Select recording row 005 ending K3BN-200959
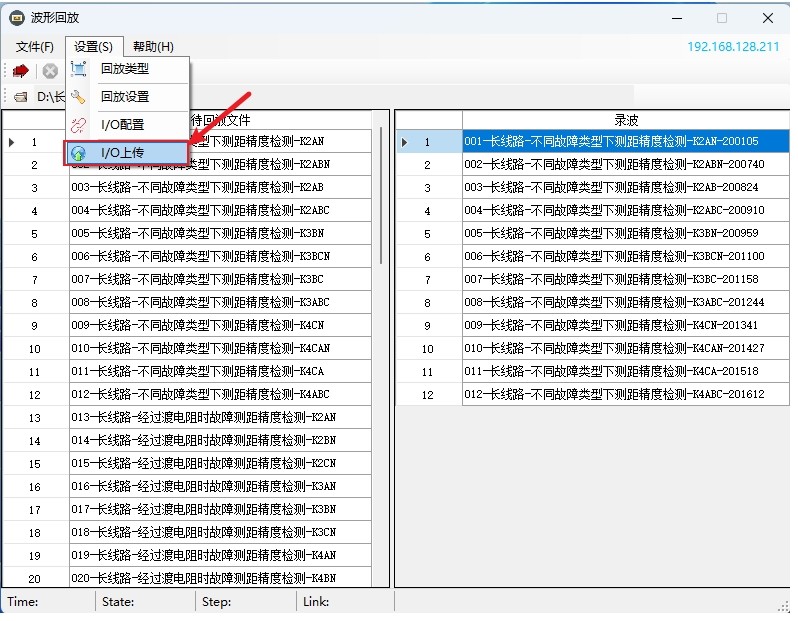Viewport: 798px width, 621px height. coord(610,234)
